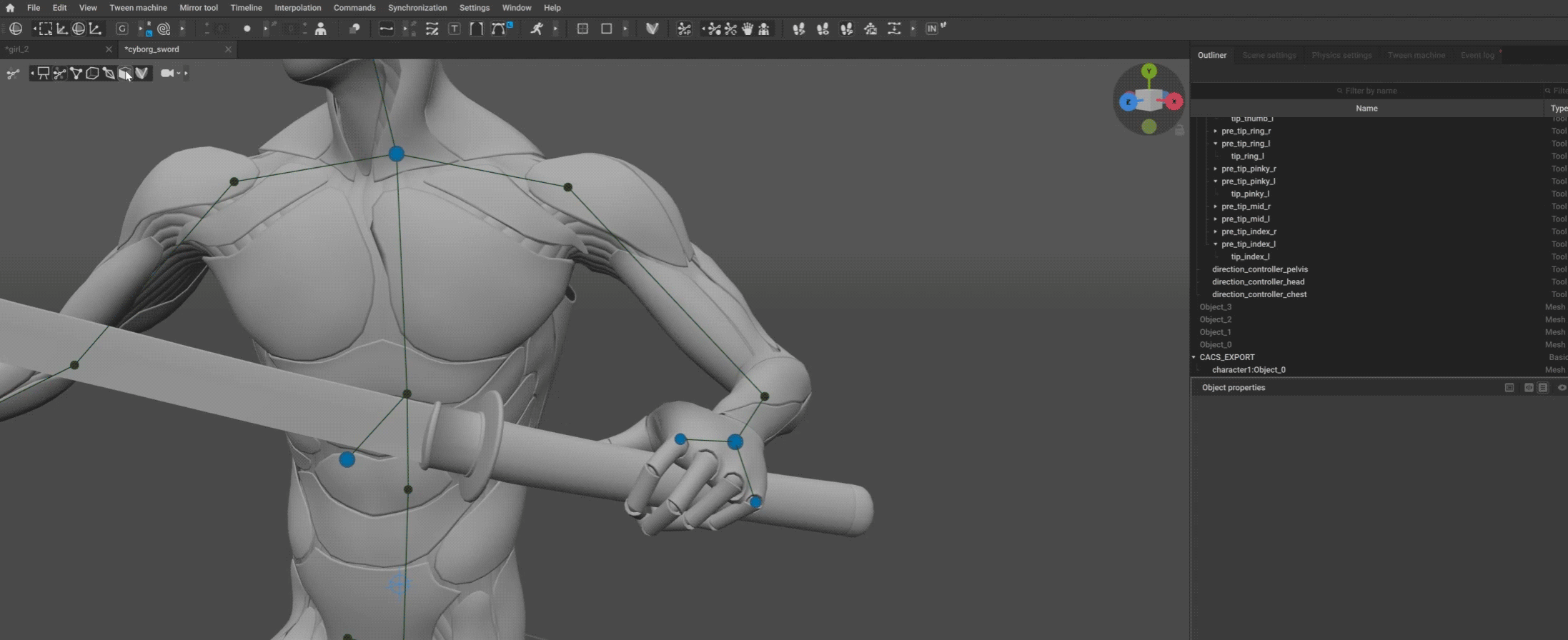Image resolution: width=1568 pixels, height=640 pixels.
Task: Click the person silhouette icon in toolbar
Action: (x=321, y=29)
